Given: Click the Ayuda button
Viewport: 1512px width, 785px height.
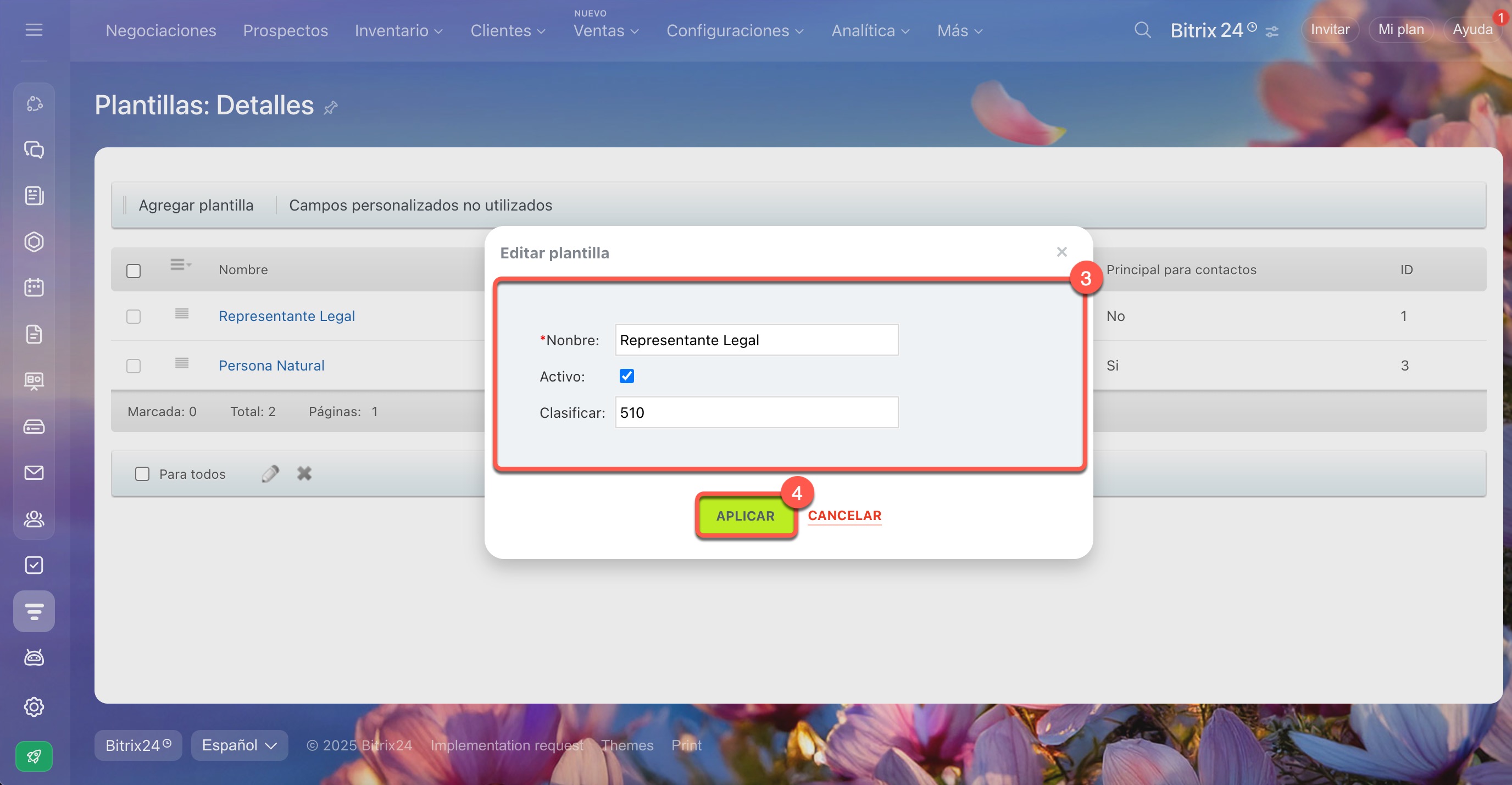Looking at the screenshot, I should tap(1472, 29).
